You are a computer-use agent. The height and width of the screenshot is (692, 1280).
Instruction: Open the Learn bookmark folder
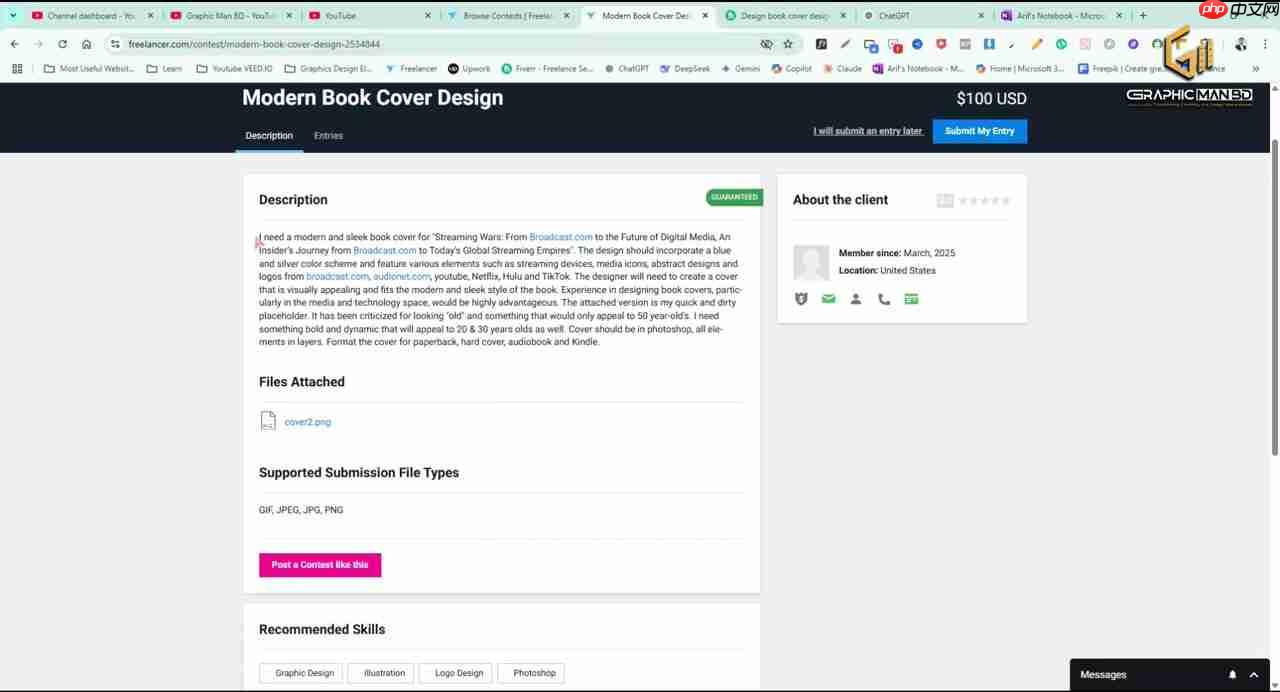(164, 69)
